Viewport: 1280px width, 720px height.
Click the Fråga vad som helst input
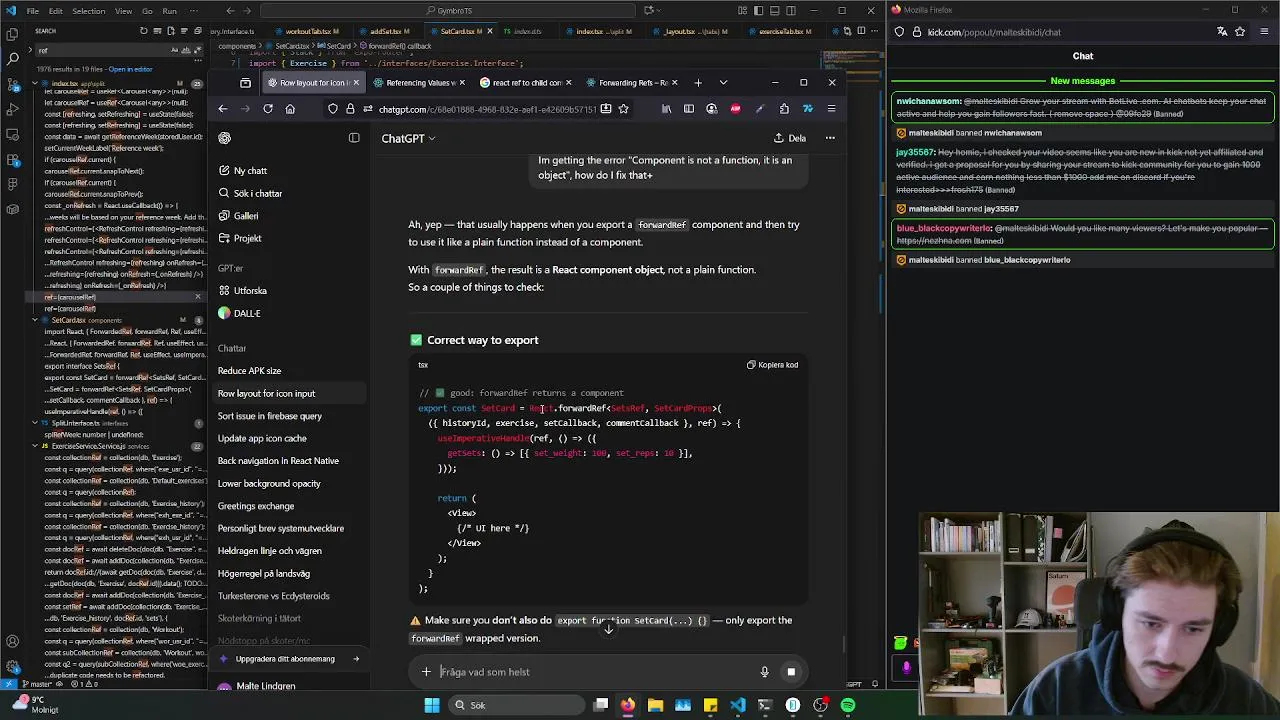point(595,672)
